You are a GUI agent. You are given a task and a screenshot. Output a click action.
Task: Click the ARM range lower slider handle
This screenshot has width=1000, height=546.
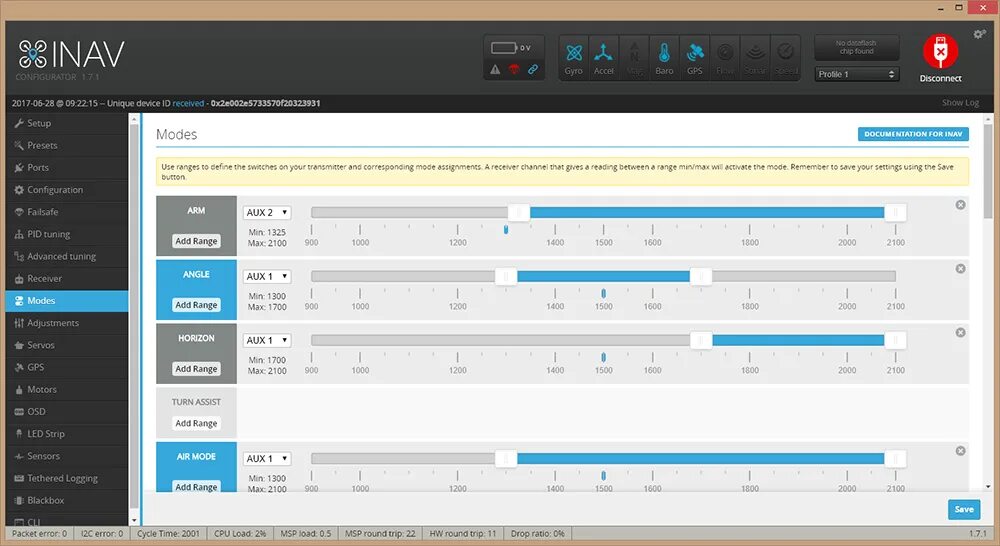(519, 212)
